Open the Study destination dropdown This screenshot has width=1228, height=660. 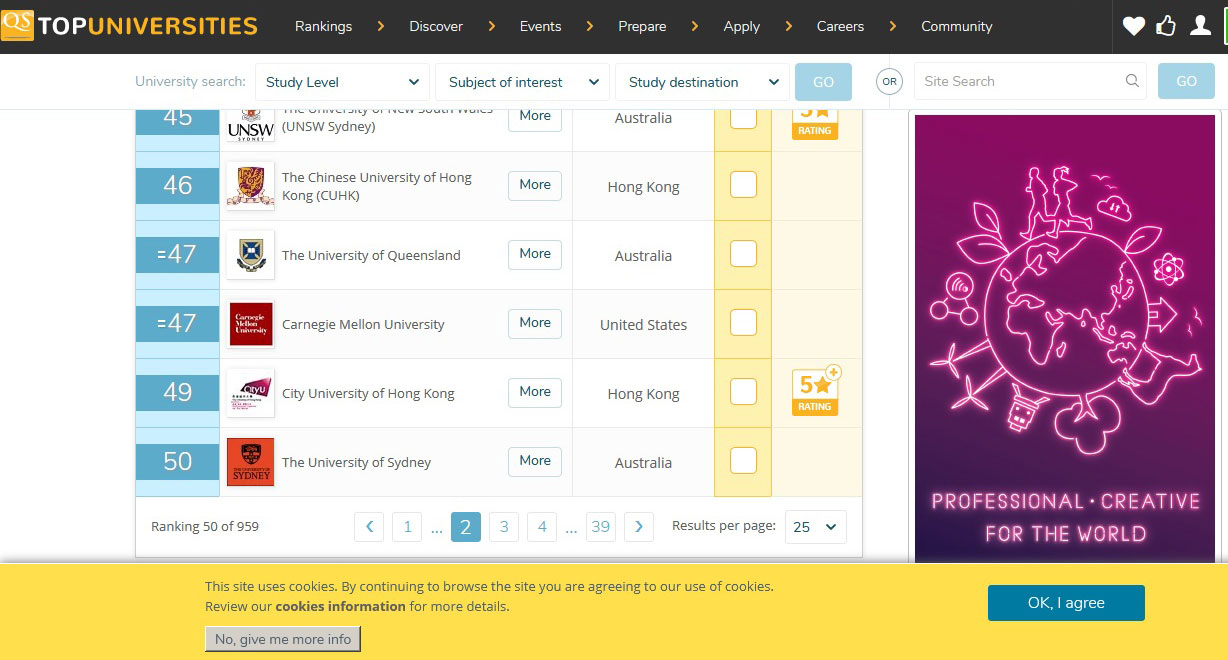coord(702,82)
